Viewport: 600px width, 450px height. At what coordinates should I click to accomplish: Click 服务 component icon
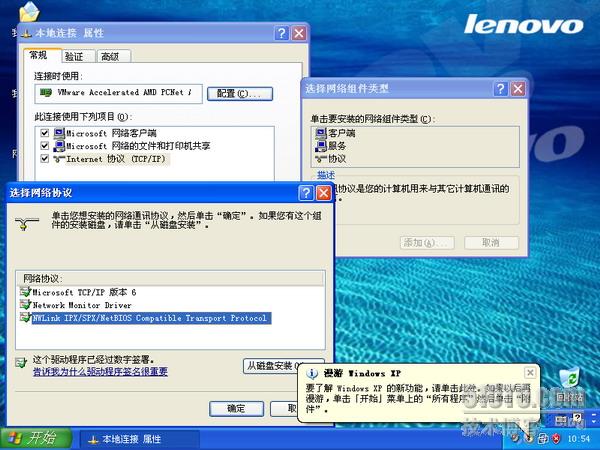tap(321, 146)
